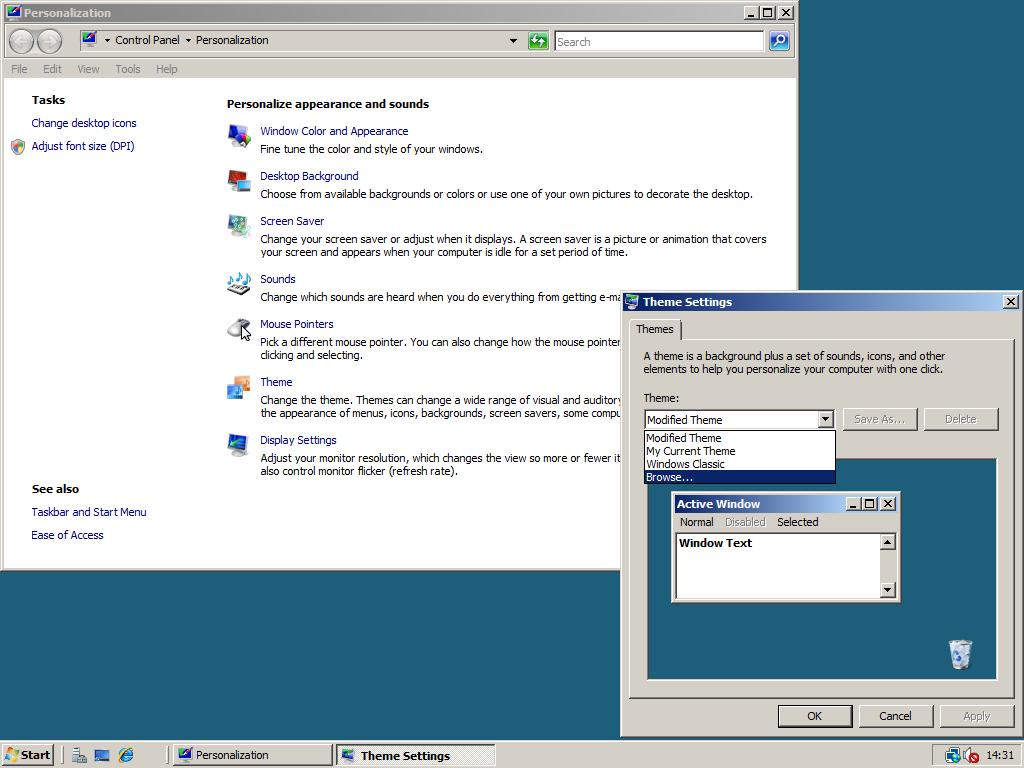Click the shield icon beside Adjust font size
1024x768 pixels.
pos(18,146)
